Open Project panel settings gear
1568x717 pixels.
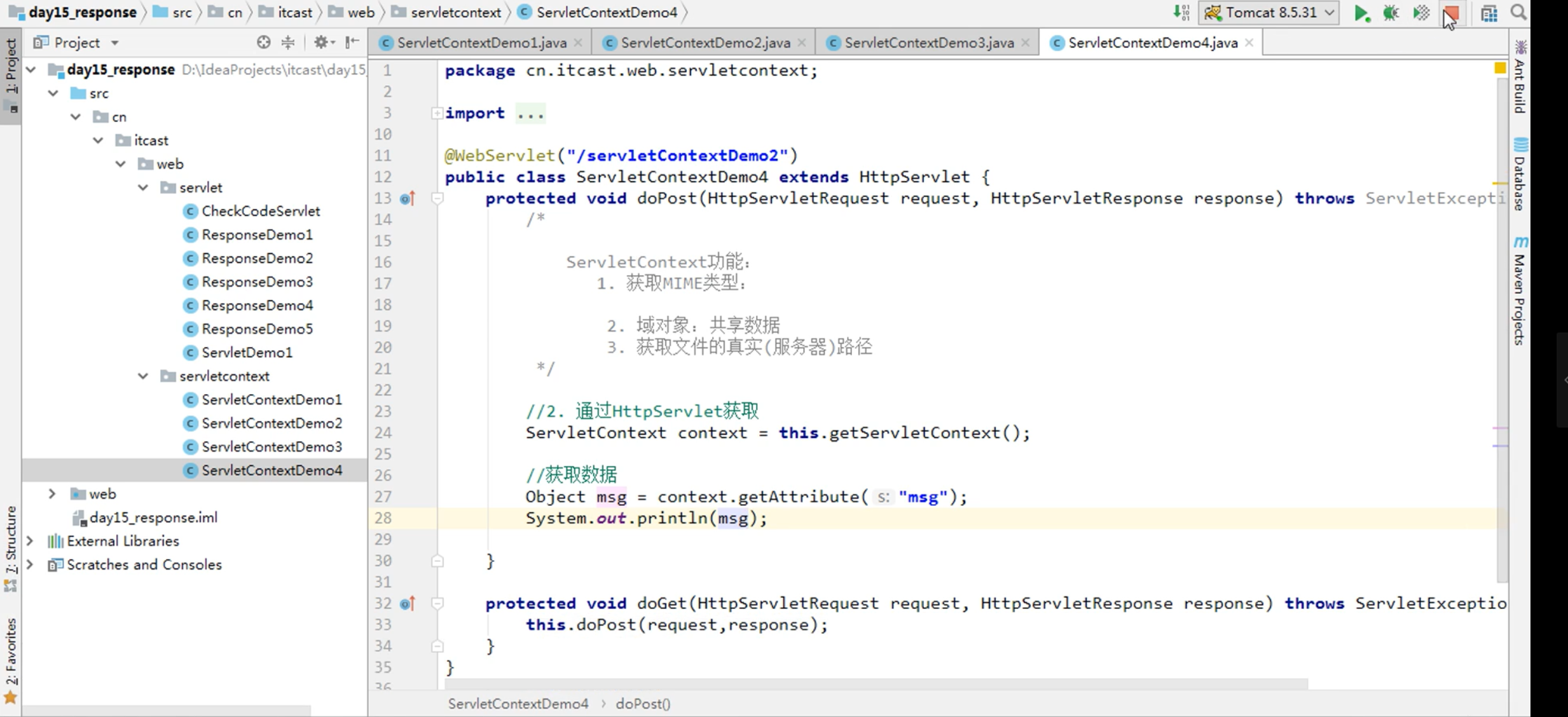point(321,43)
